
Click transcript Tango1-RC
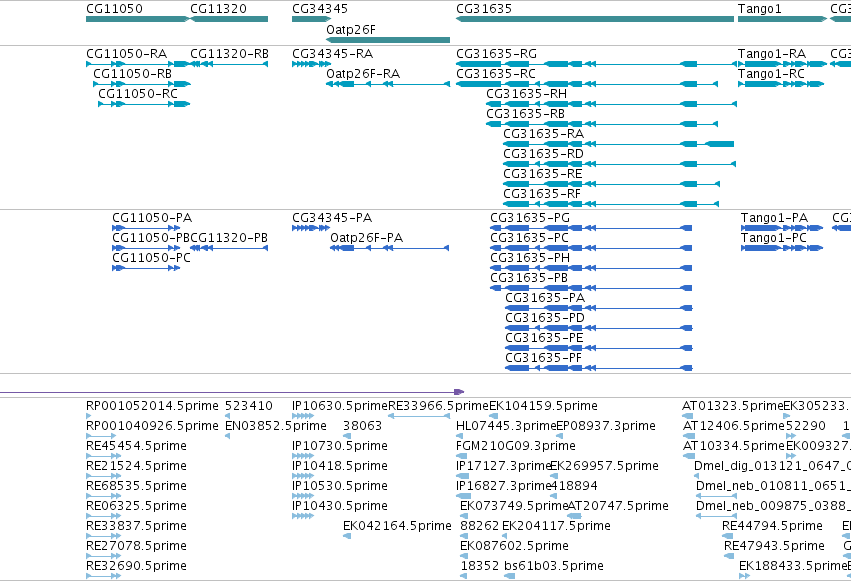coord(781,84)
